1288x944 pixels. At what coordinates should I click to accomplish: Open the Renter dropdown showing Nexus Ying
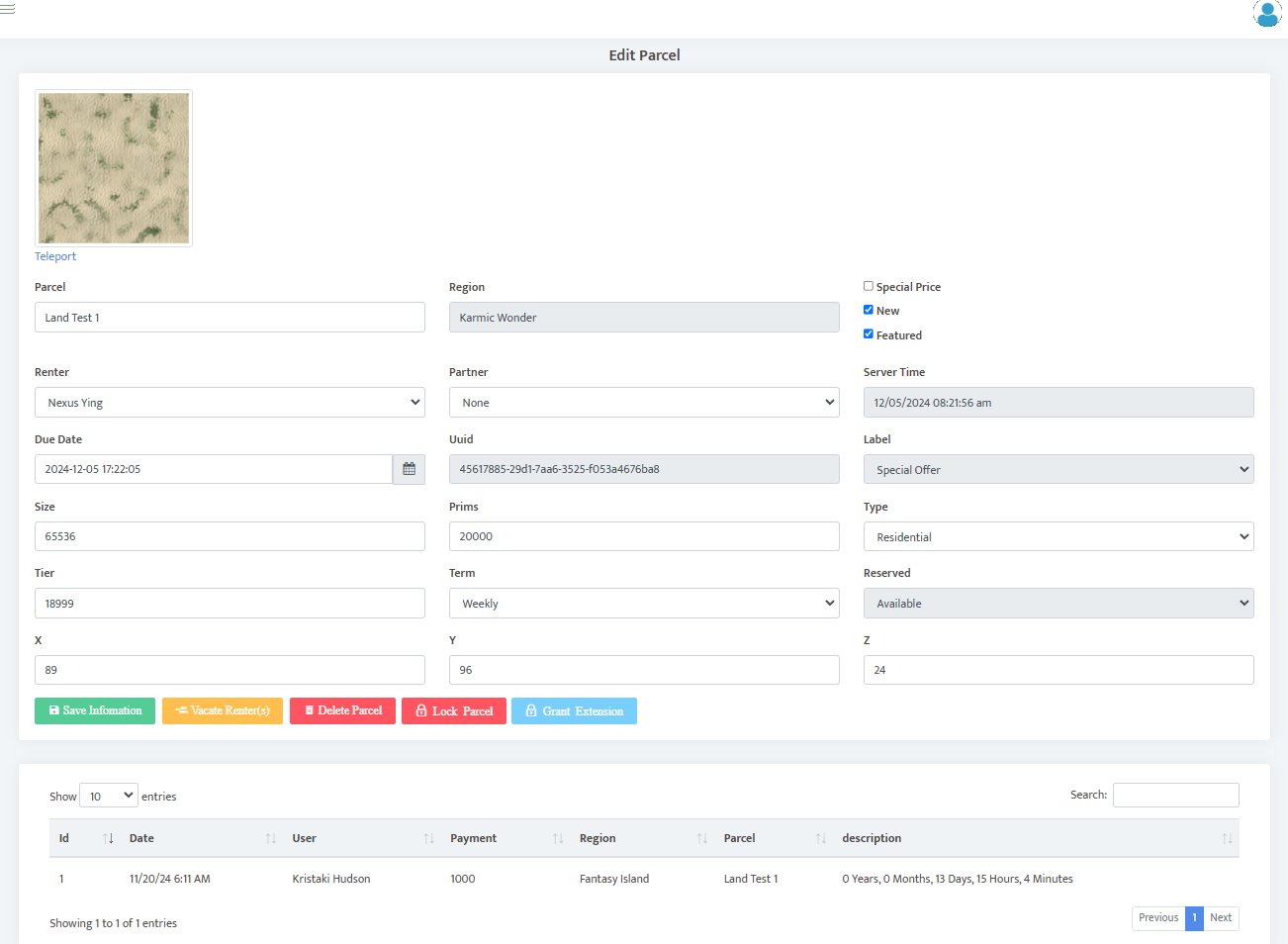click(x=230, y=403)
